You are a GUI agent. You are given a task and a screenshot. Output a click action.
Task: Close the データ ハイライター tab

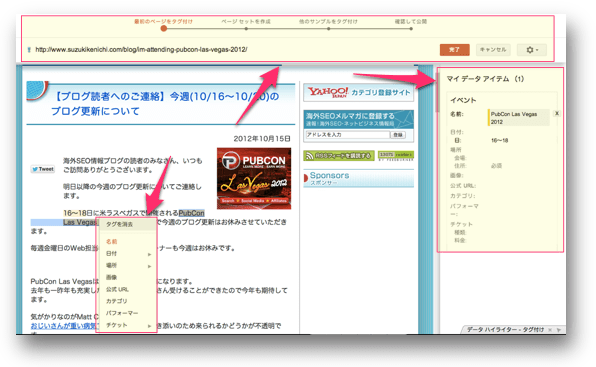550,330
